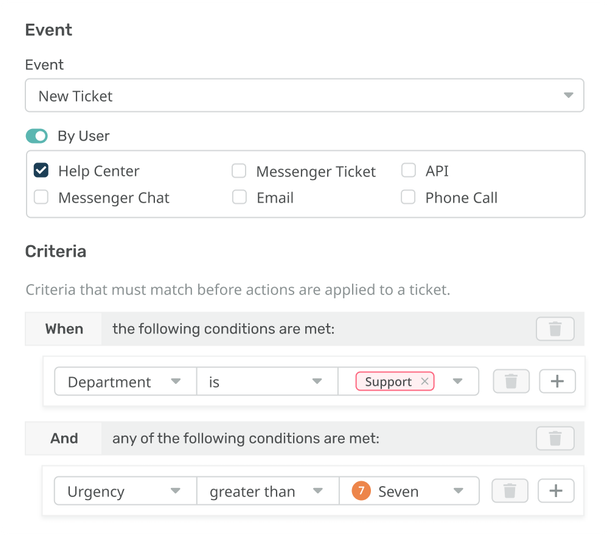Add a condition after Department row
Viewport: 608px width, 536px height.
(x=557, y=381)
